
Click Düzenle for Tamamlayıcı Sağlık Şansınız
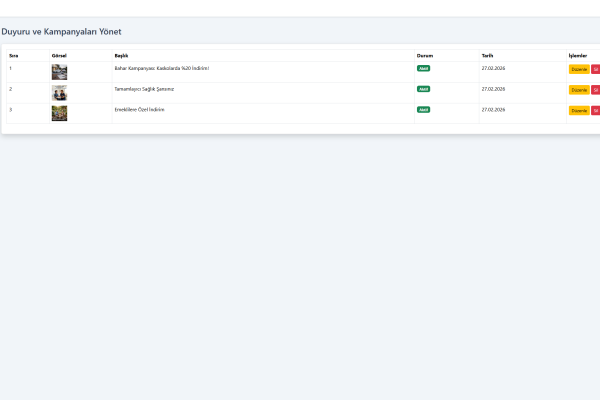tap(578, 90)
